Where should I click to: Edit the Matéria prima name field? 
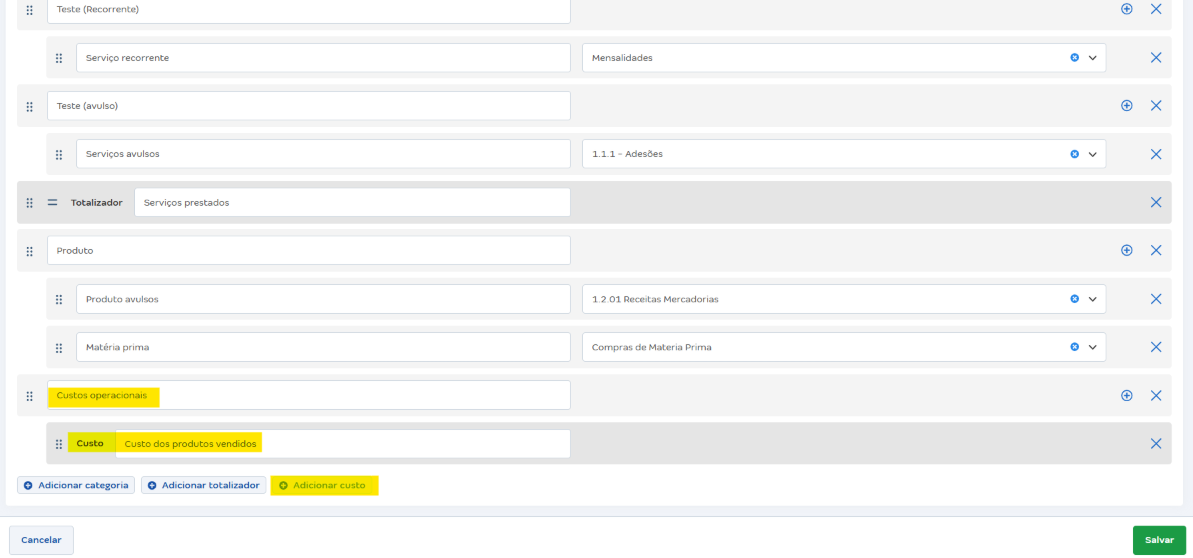pos(323,347)
